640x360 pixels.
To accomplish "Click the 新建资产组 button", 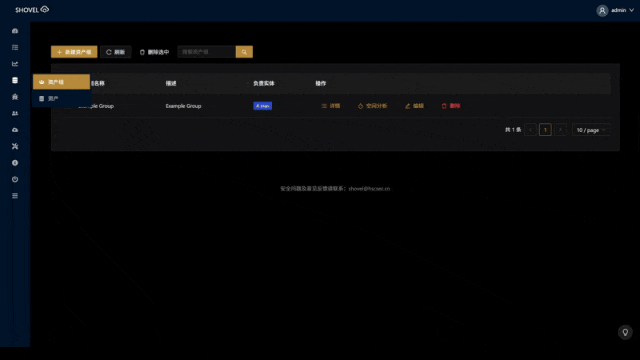I will point(74,52).
